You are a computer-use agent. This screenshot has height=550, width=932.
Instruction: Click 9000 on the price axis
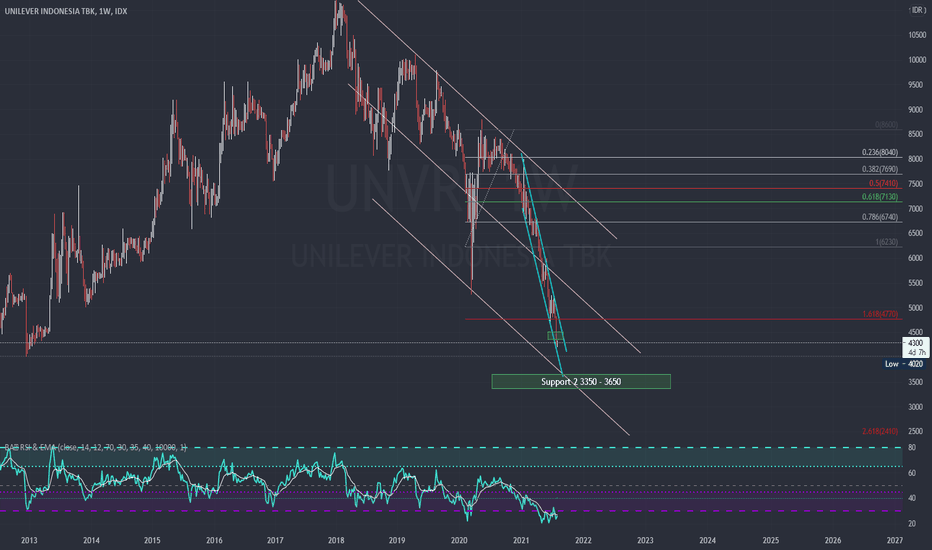click(x=915, y=110)
